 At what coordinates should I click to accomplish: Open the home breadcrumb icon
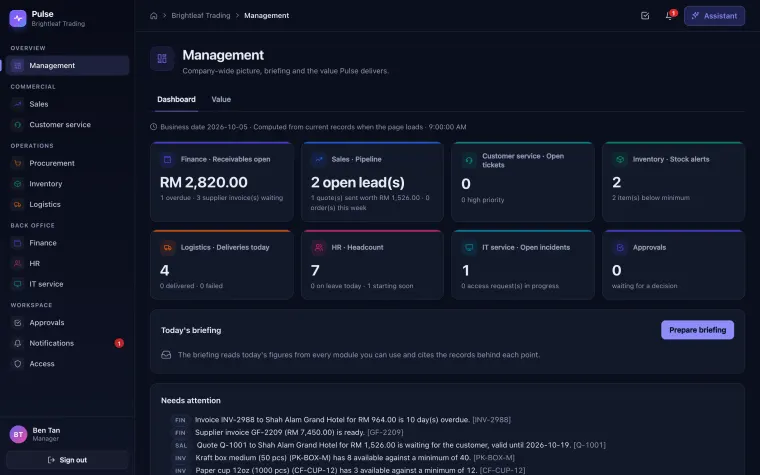(x=154, y=16)
